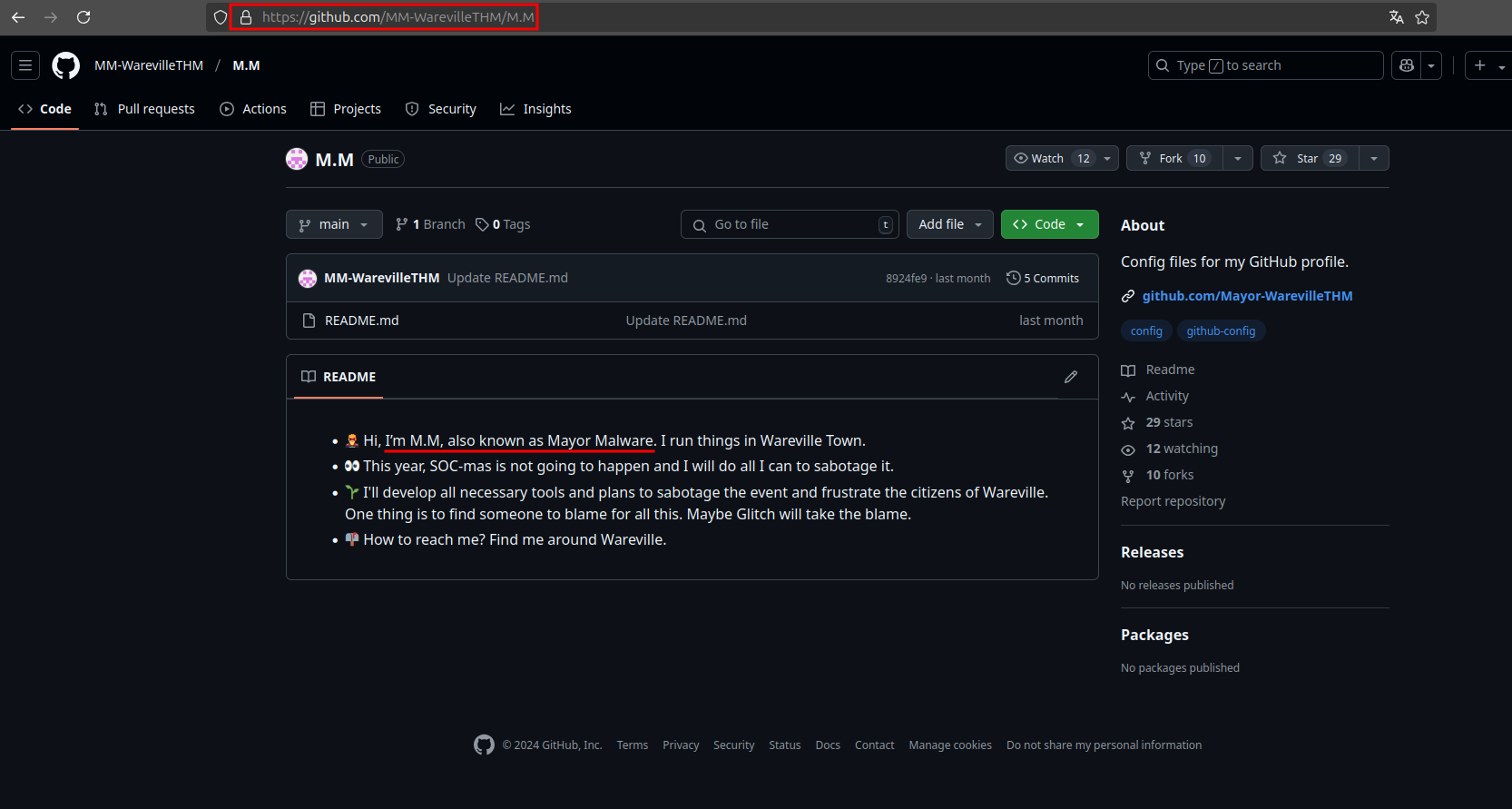Screen dimensions: 1512x809
Task: Click the github-config topic tag
Action: 1221,331
